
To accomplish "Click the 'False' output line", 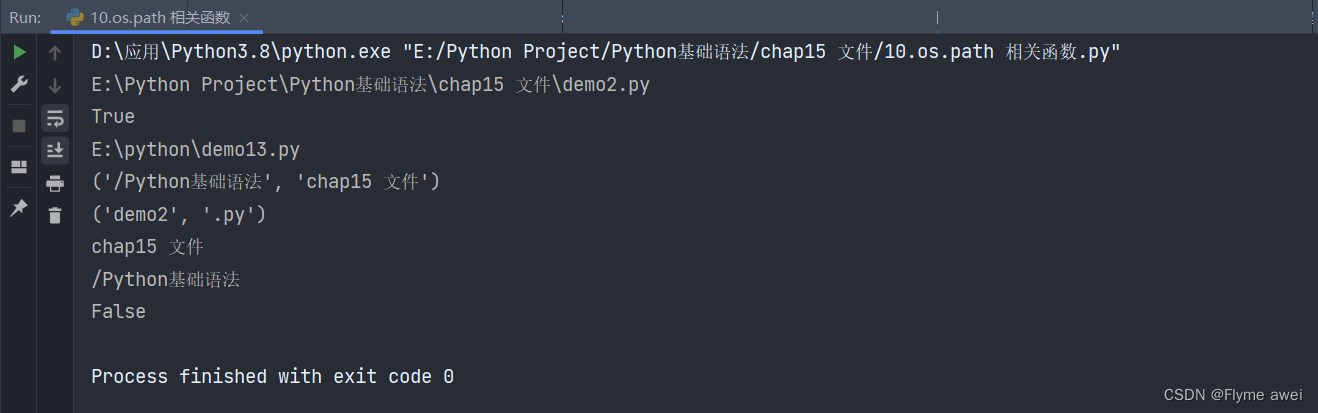I will 118,312.
